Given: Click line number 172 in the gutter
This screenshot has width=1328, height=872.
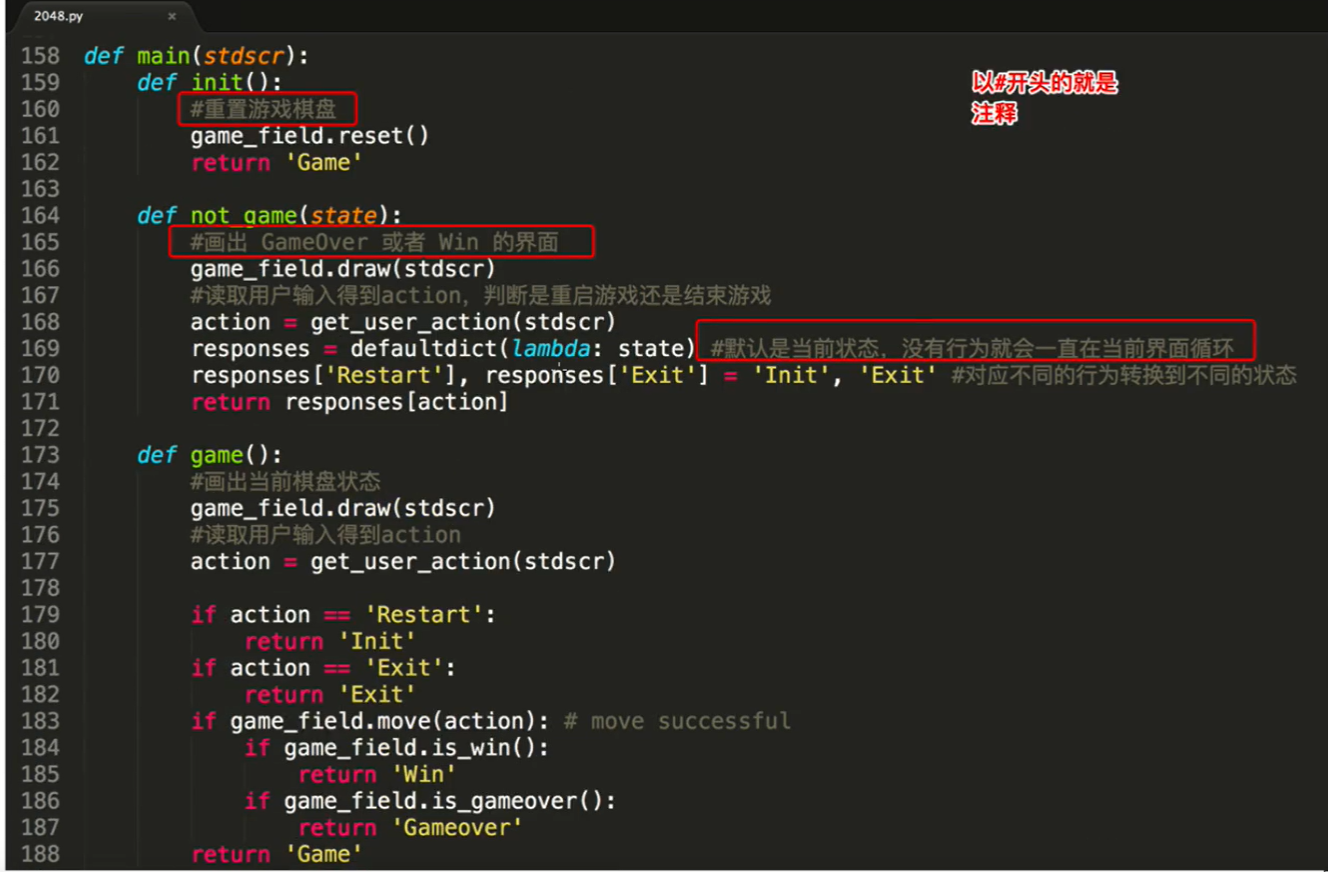Looking at the screenshot, I should click(40, 428).
